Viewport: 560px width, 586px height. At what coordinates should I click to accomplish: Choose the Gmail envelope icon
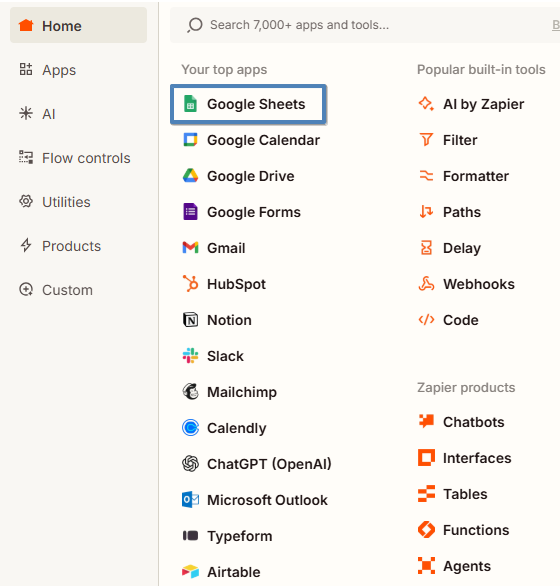(190, 247)
